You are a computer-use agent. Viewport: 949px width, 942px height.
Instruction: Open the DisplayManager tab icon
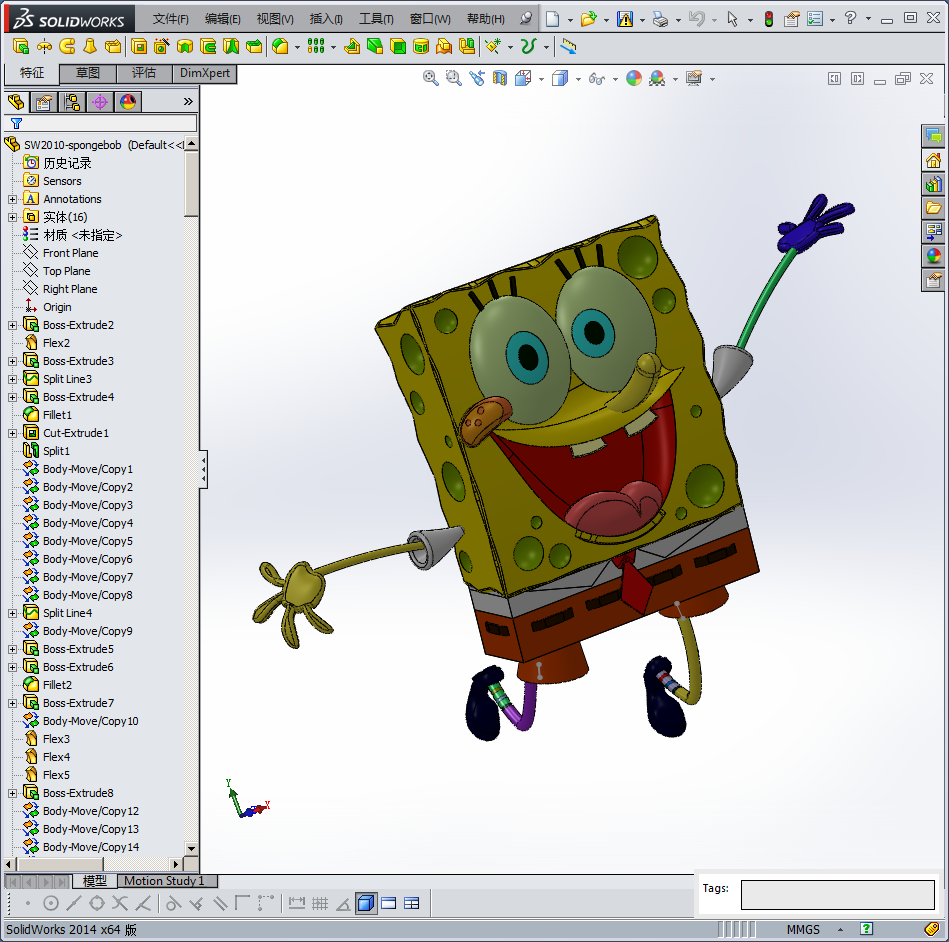[x=128, y=102]
